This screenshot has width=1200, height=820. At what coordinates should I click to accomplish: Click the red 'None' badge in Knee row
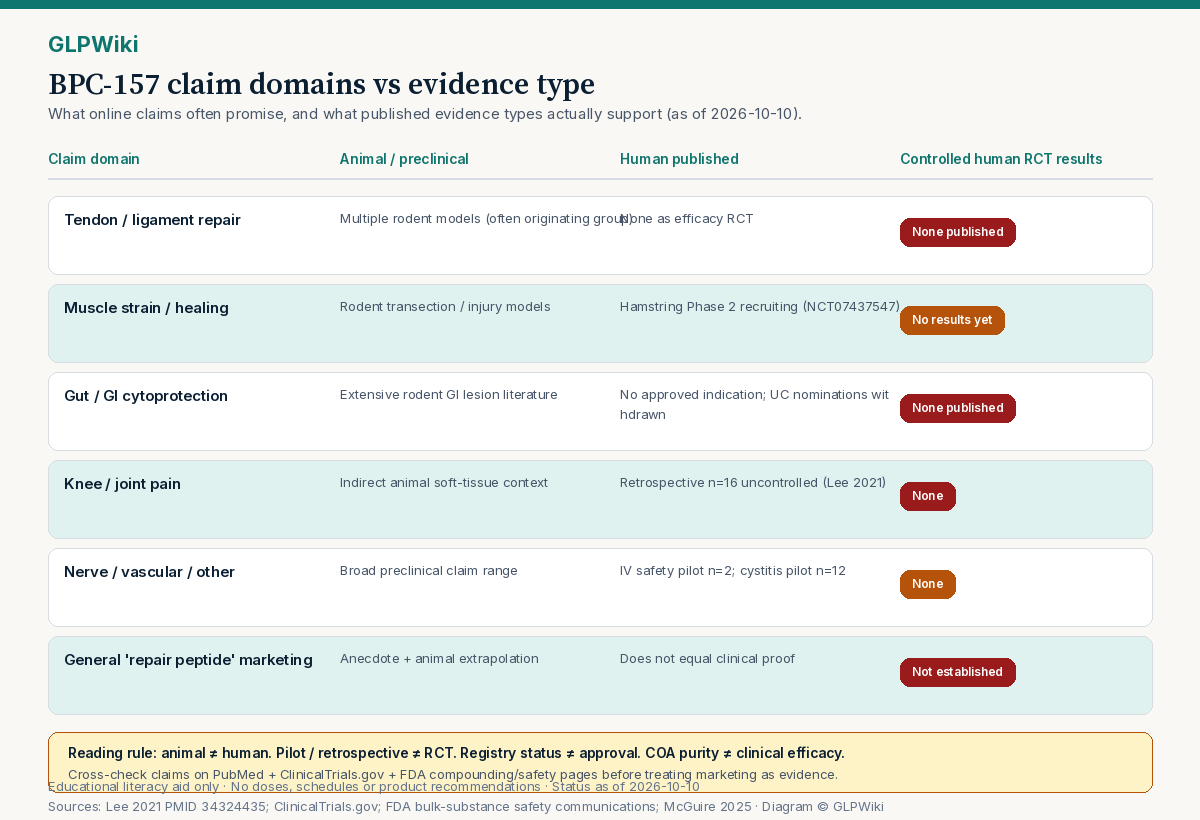(x=928, y=496)
